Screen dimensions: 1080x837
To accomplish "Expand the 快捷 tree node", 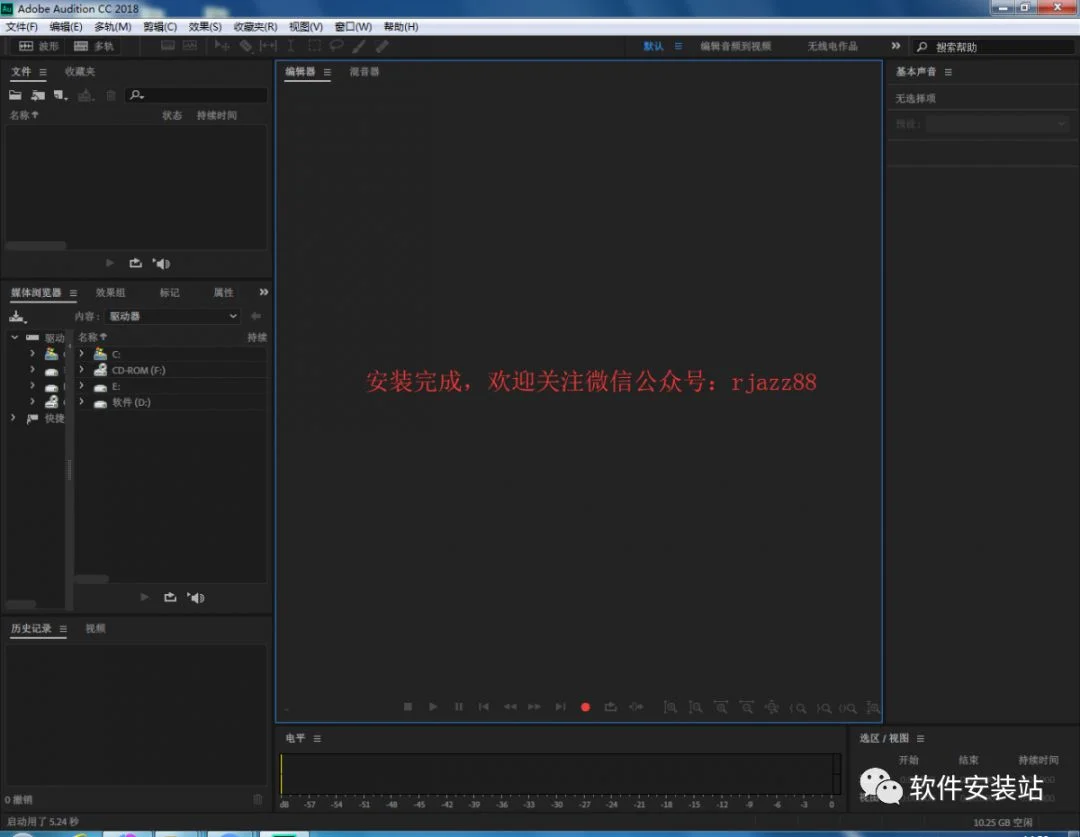I will (x=13, y=417).
